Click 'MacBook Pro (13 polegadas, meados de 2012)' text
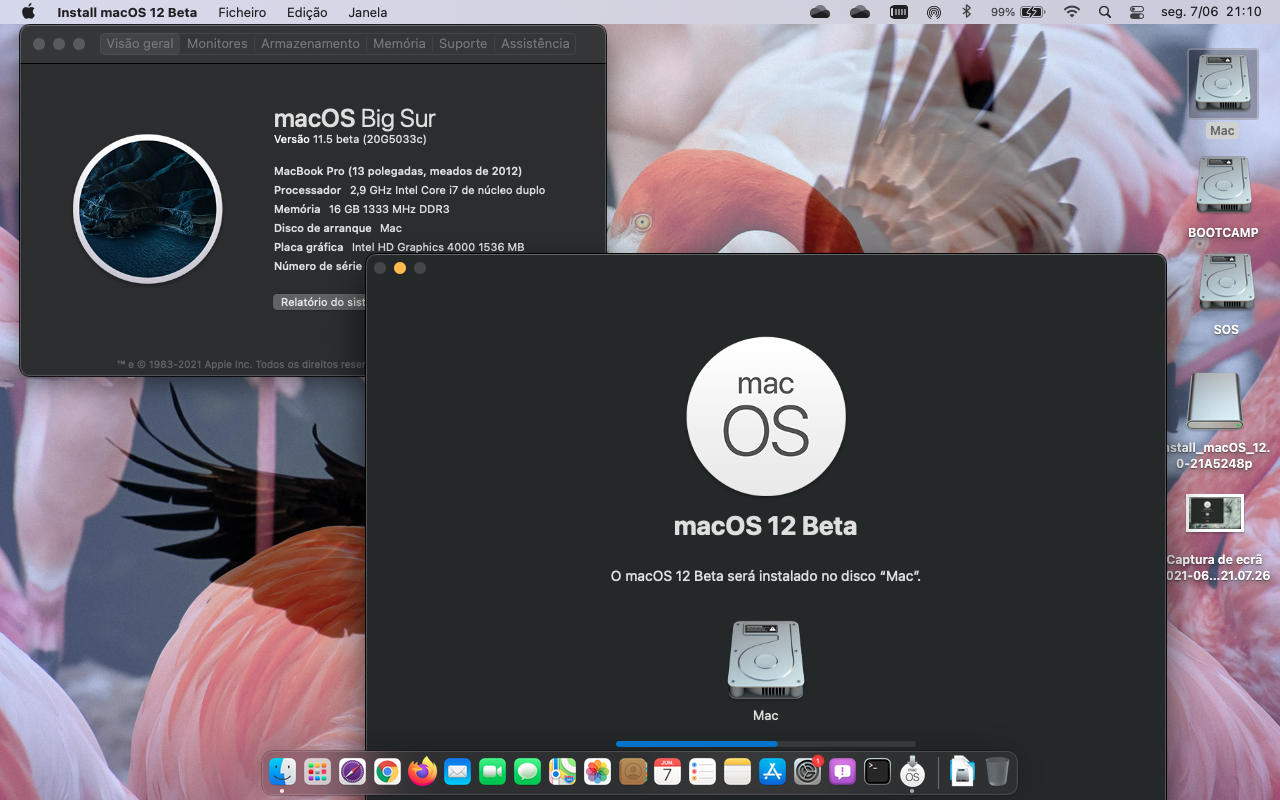This screenshot has height=800, width=1280. point(398,171)
